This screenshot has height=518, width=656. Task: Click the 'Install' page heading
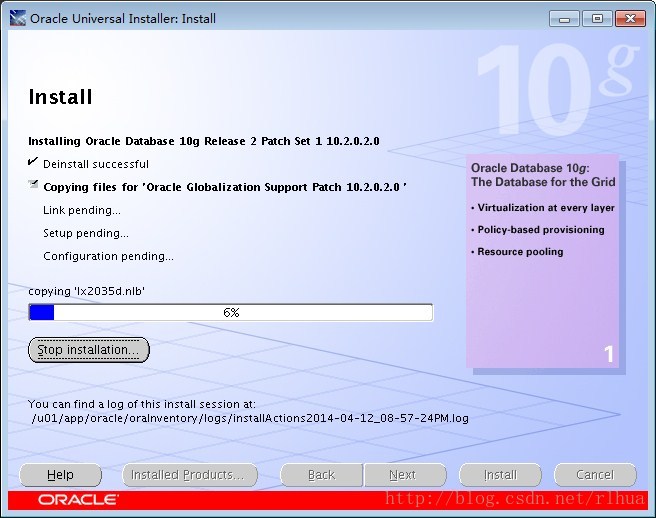click(x=60, y=97)
